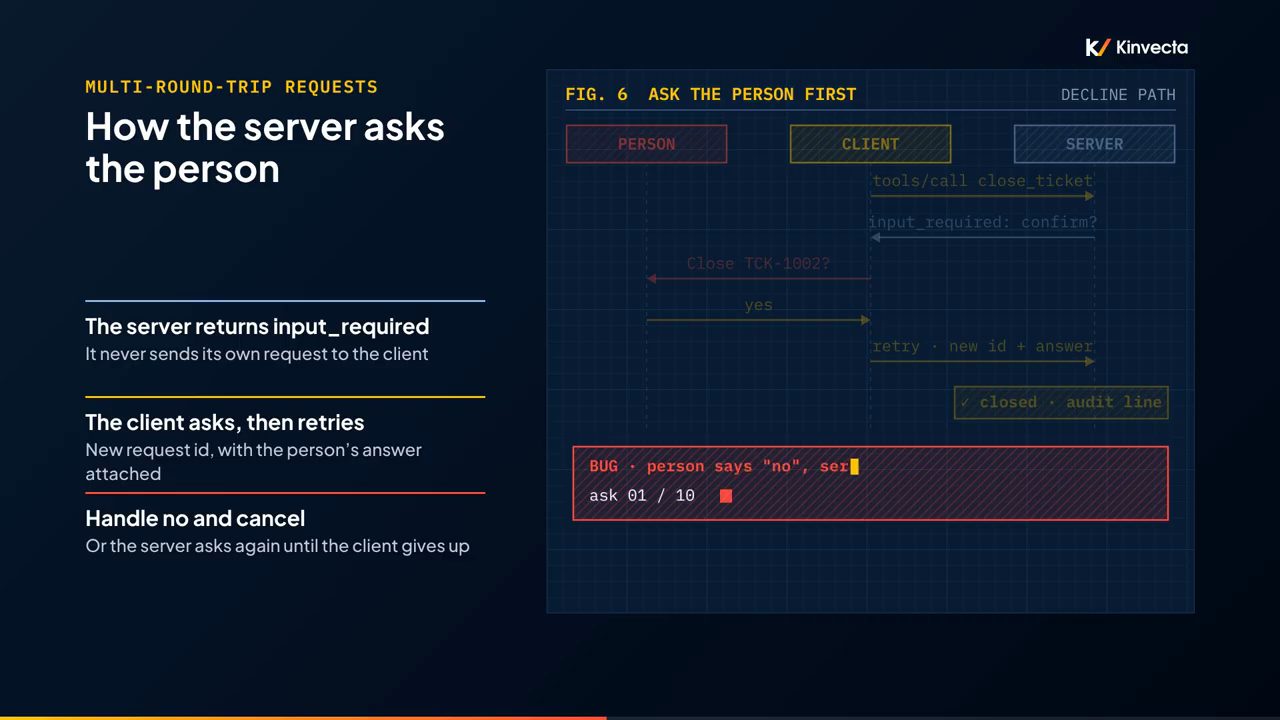Select the "MULTI-ROUND-TRIP REQUESTS" label
Viewport: 1280px width, 720px height.
tap(232, 87)
